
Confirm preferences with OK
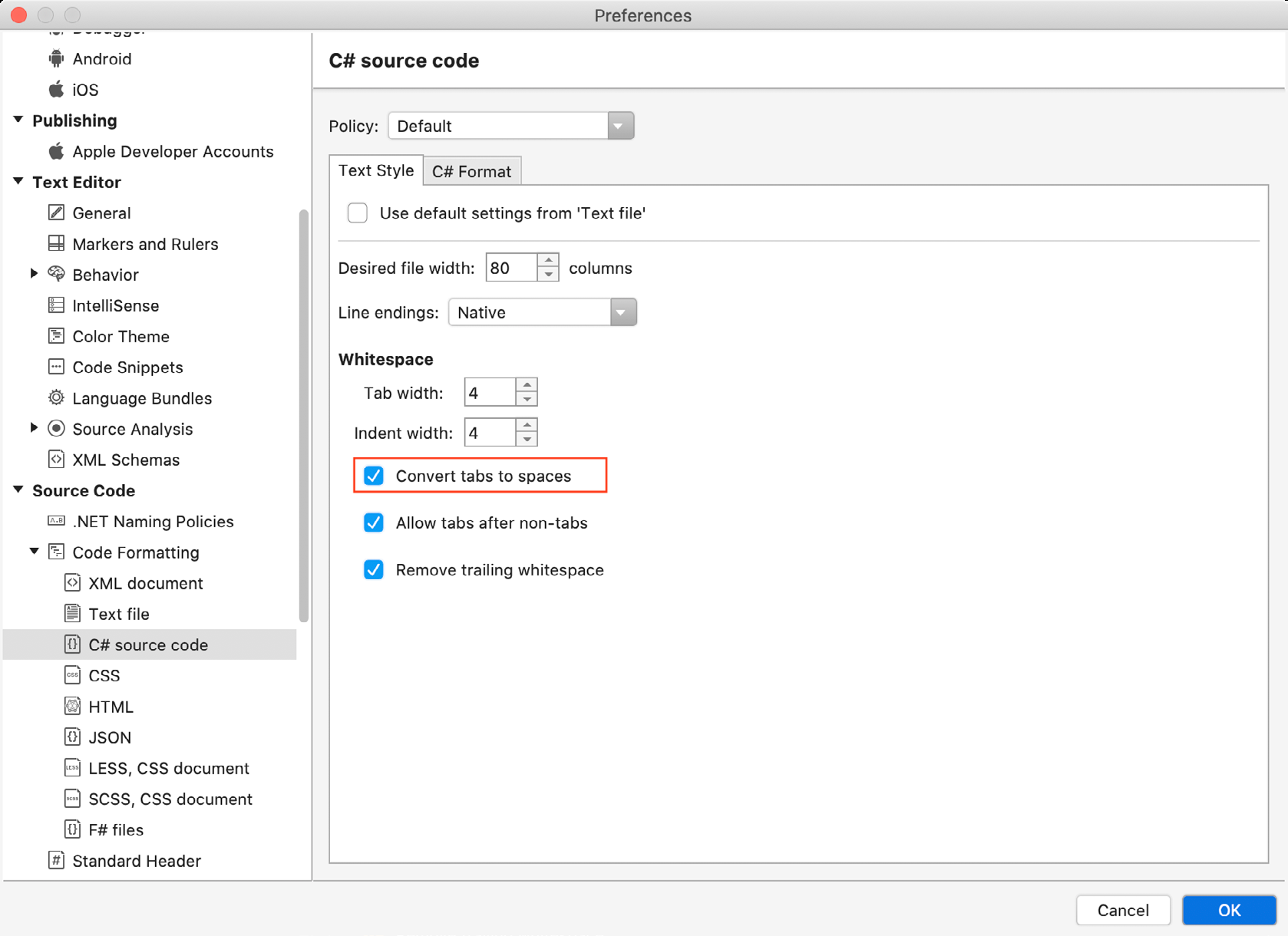[x=1229, y=910]
